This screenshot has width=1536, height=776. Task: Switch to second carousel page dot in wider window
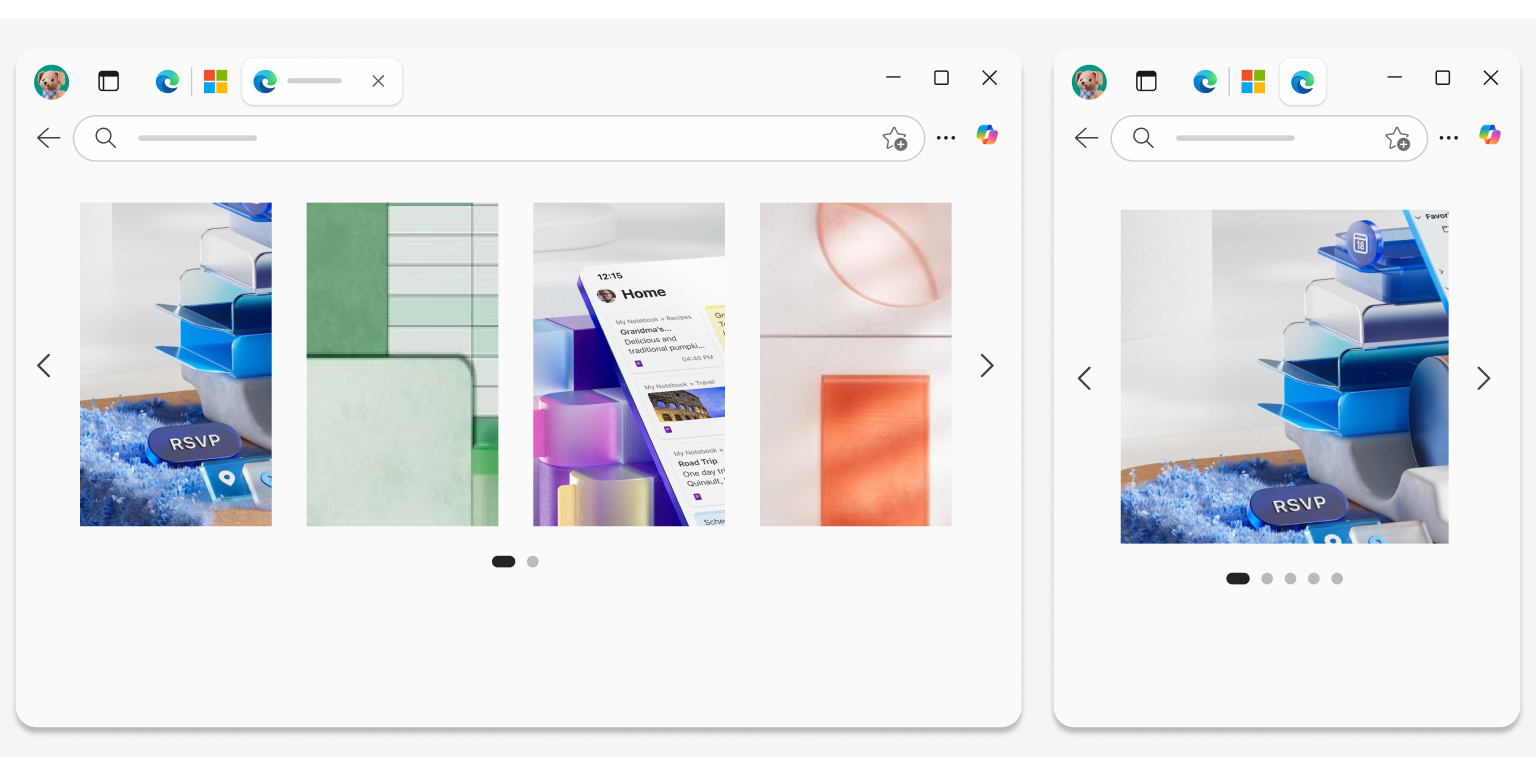click(533, 562)
